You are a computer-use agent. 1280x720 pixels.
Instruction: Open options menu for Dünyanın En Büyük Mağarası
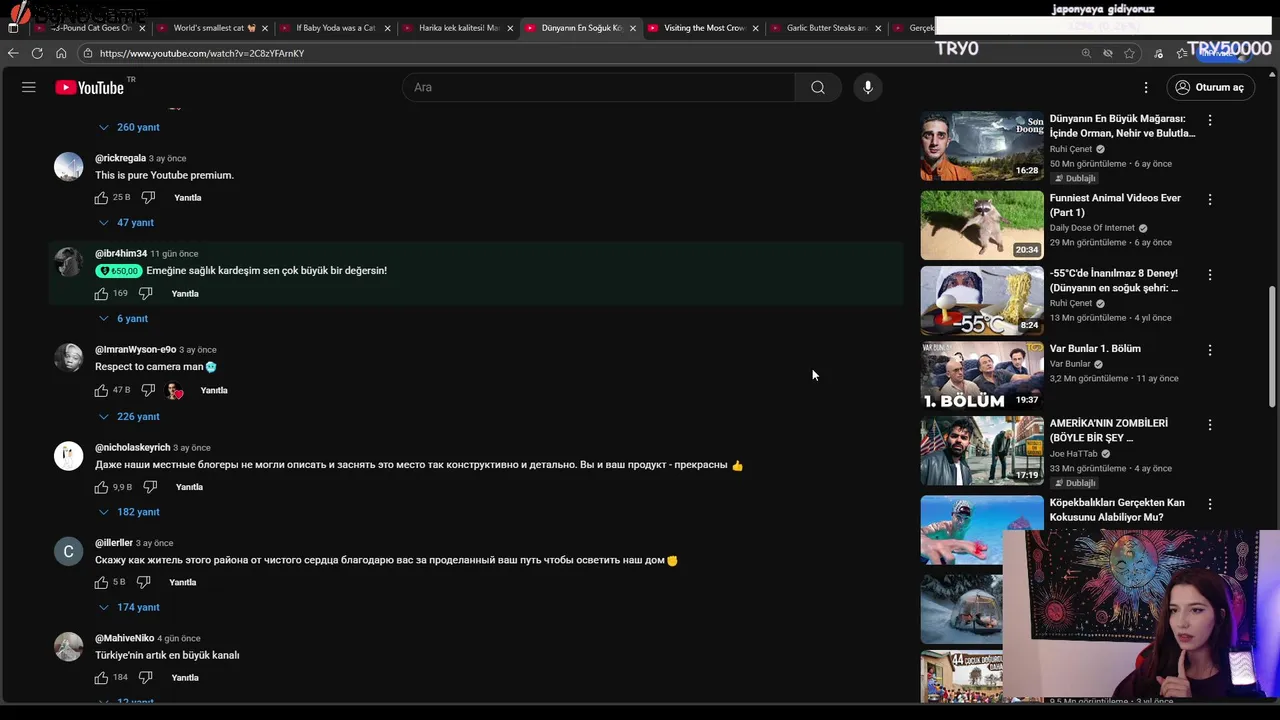click(1210, 120)
